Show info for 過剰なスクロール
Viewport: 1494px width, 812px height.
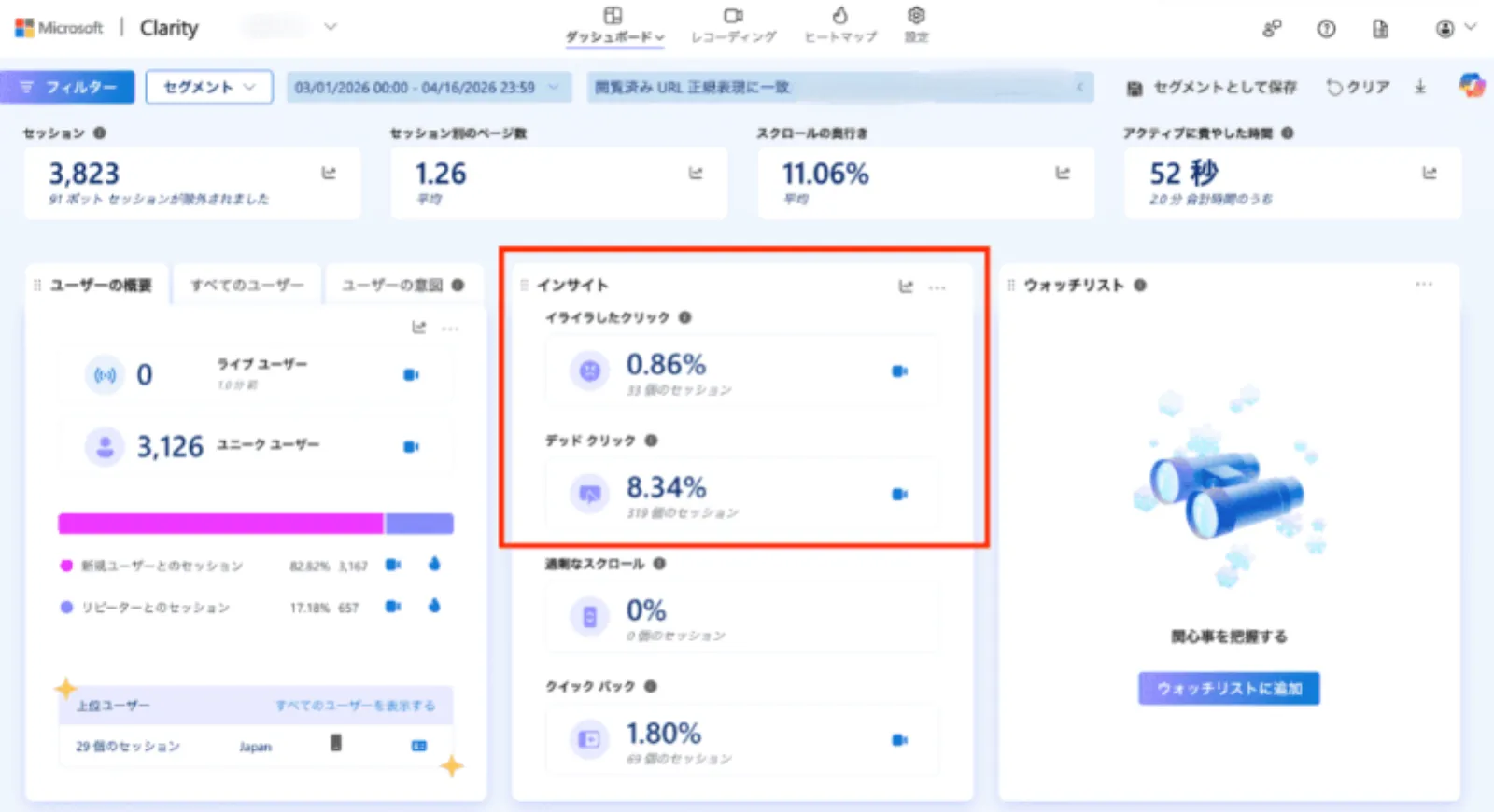(x=660, y=564)
